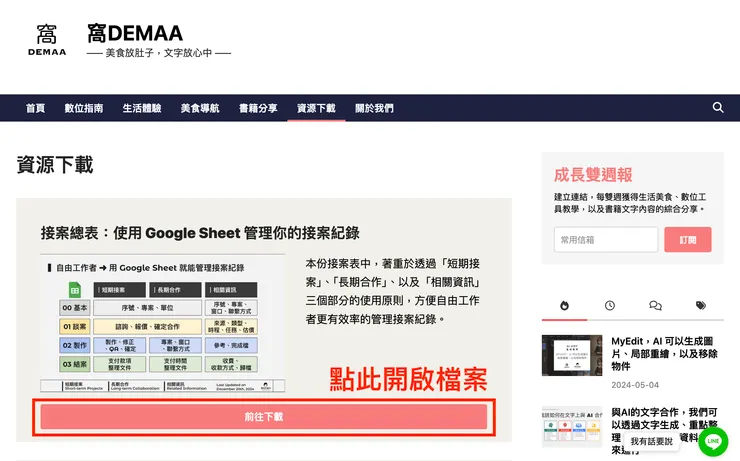Open 關於我們 menu item

(374, 108)
